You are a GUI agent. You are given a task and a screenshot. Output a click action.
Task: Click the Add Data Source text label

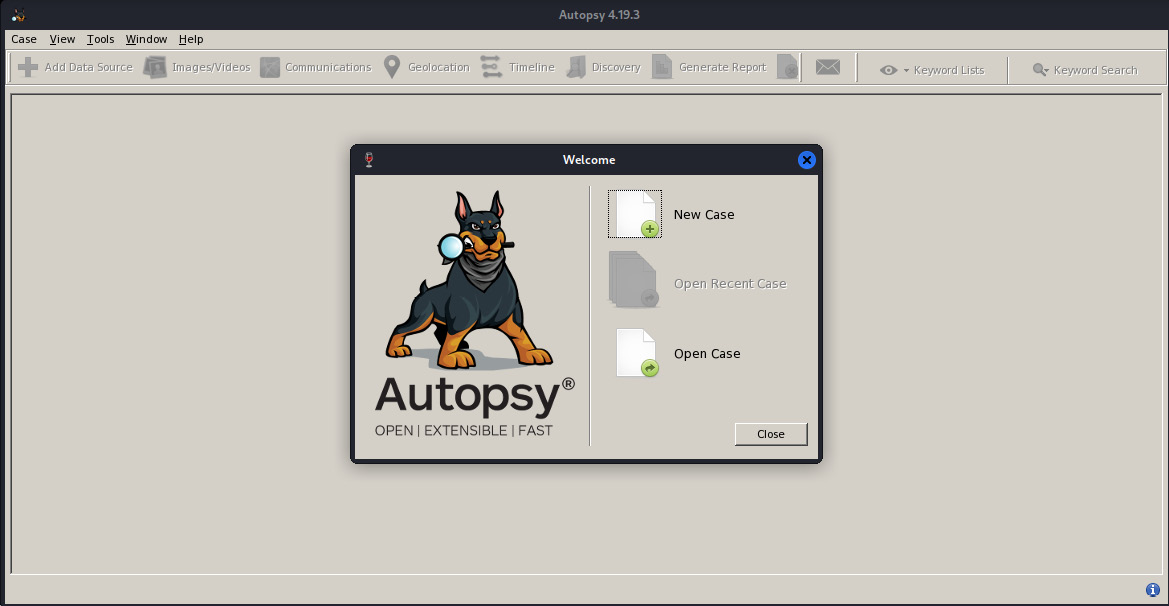click(88, 67)
